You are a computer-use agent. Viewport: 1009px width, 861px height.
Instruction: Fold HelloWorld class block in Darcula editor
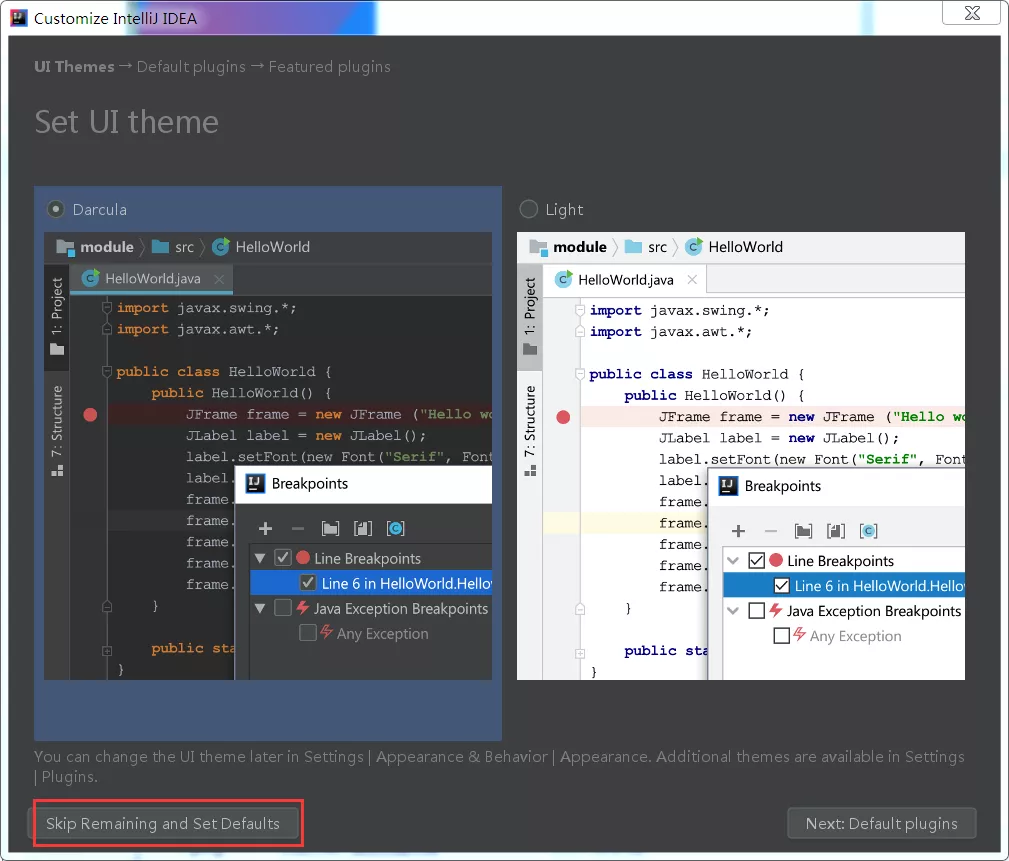tap(107, 372)
